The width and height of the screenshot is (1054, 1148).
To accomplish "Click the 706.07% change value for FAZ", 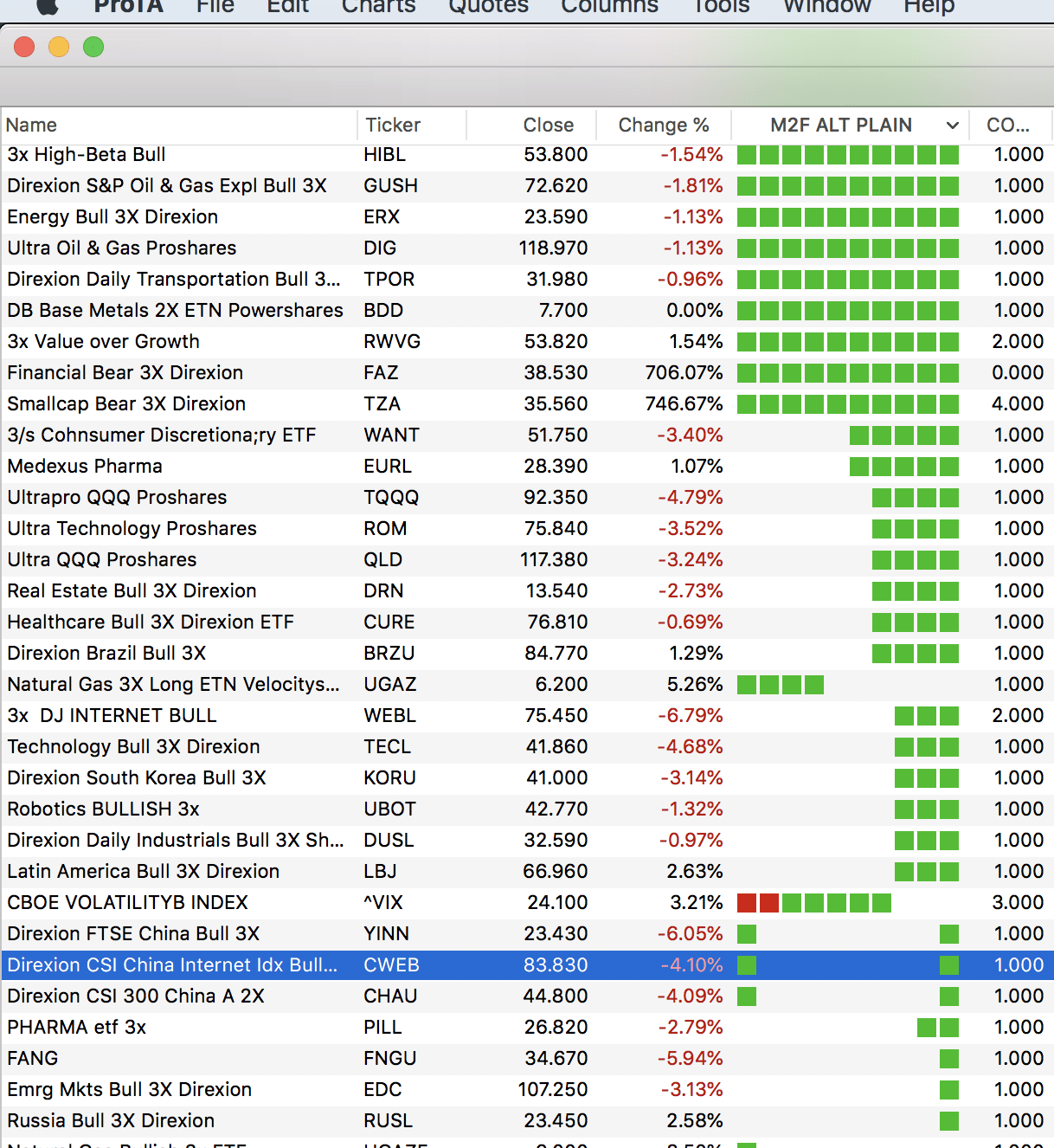I will [x=684, y=372].
